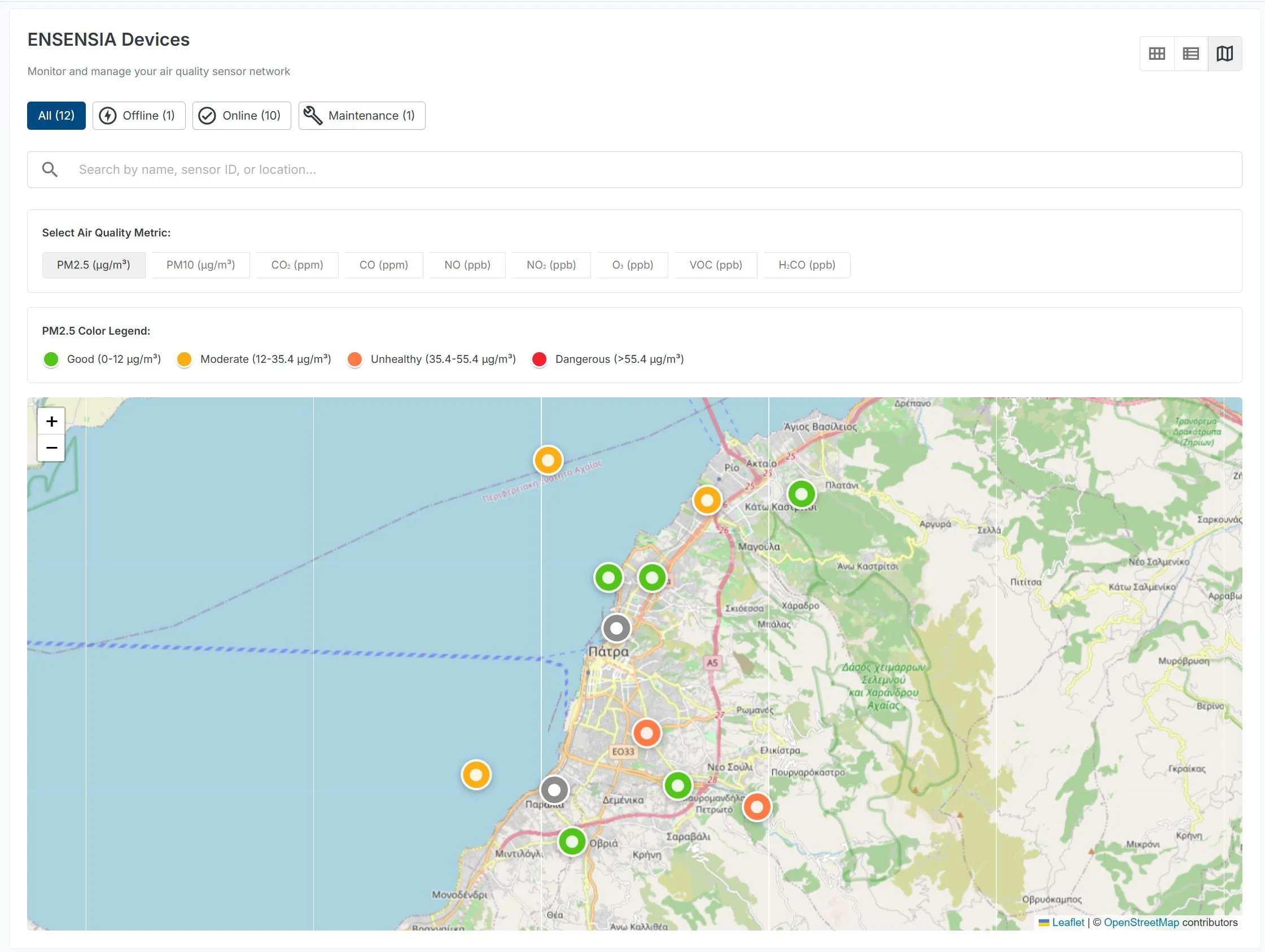
Task: Select CO₂ (ppm) metric
Action: click(x=297, y=265)
